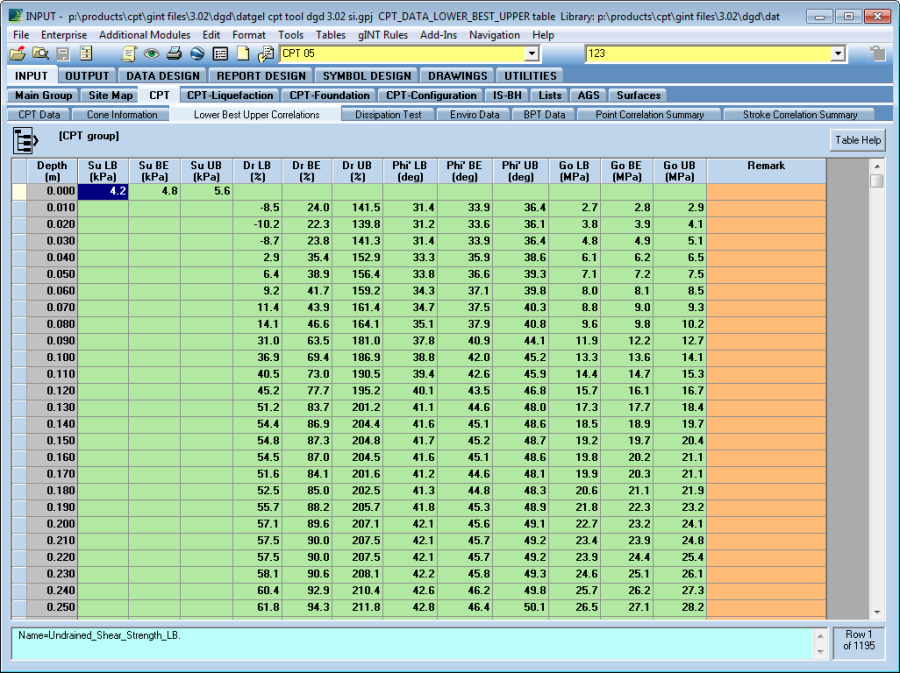Click the form view icon beside globe
The width and height of the screenshot is (900, 673).
pyautogui.click(x=220, y=54)
